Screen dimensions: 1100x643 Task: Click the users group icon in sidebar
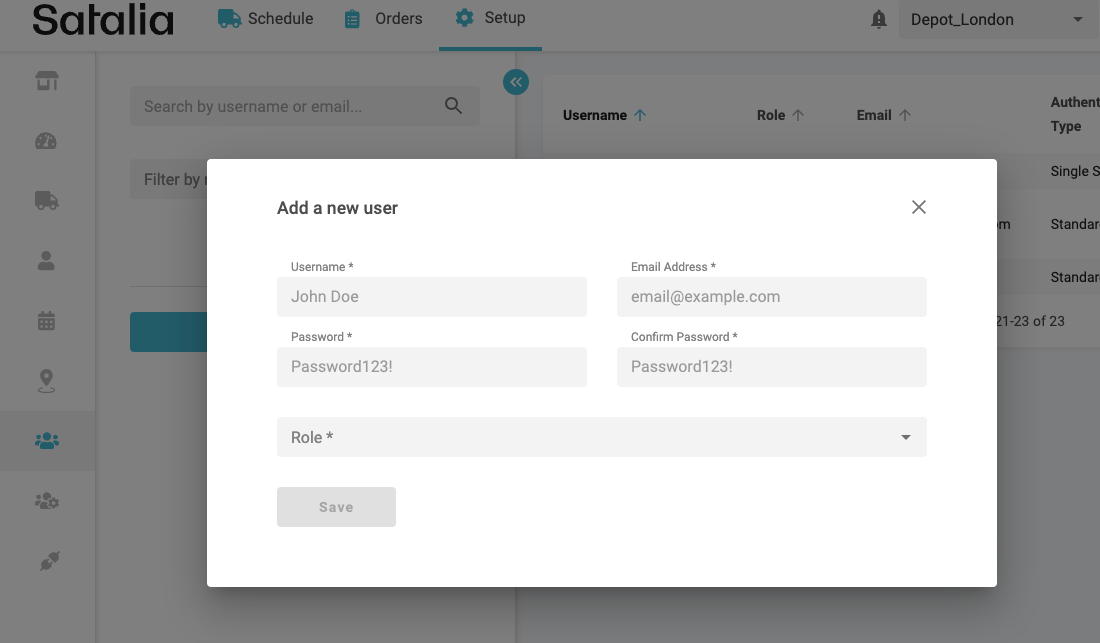point(47,441)
